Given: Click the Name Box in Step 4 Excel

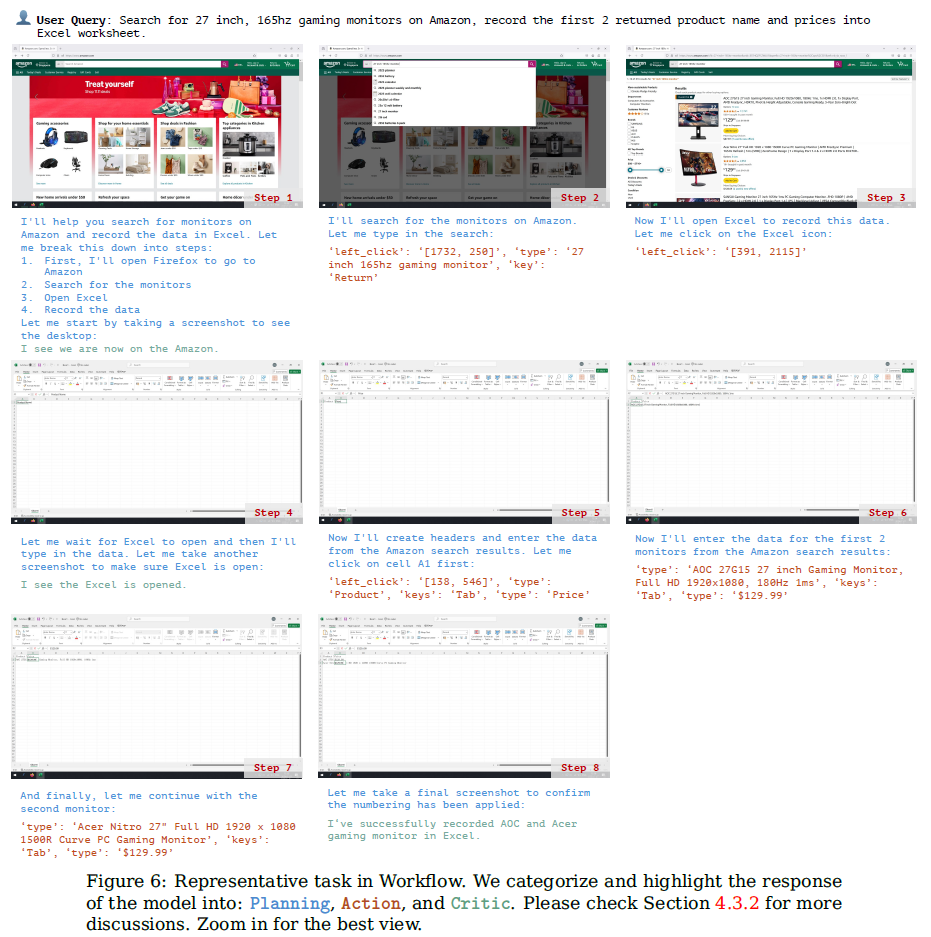Looking at the screenshot, I should pyautogui.click(x=21, y=394).
